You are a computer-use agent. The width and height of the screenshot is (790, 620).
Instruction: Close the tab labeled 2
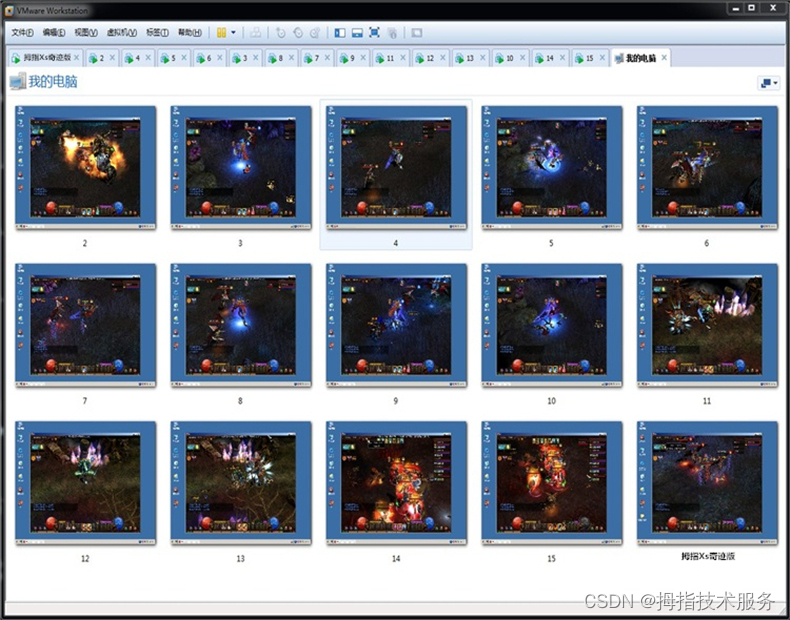tap(112, 58)
